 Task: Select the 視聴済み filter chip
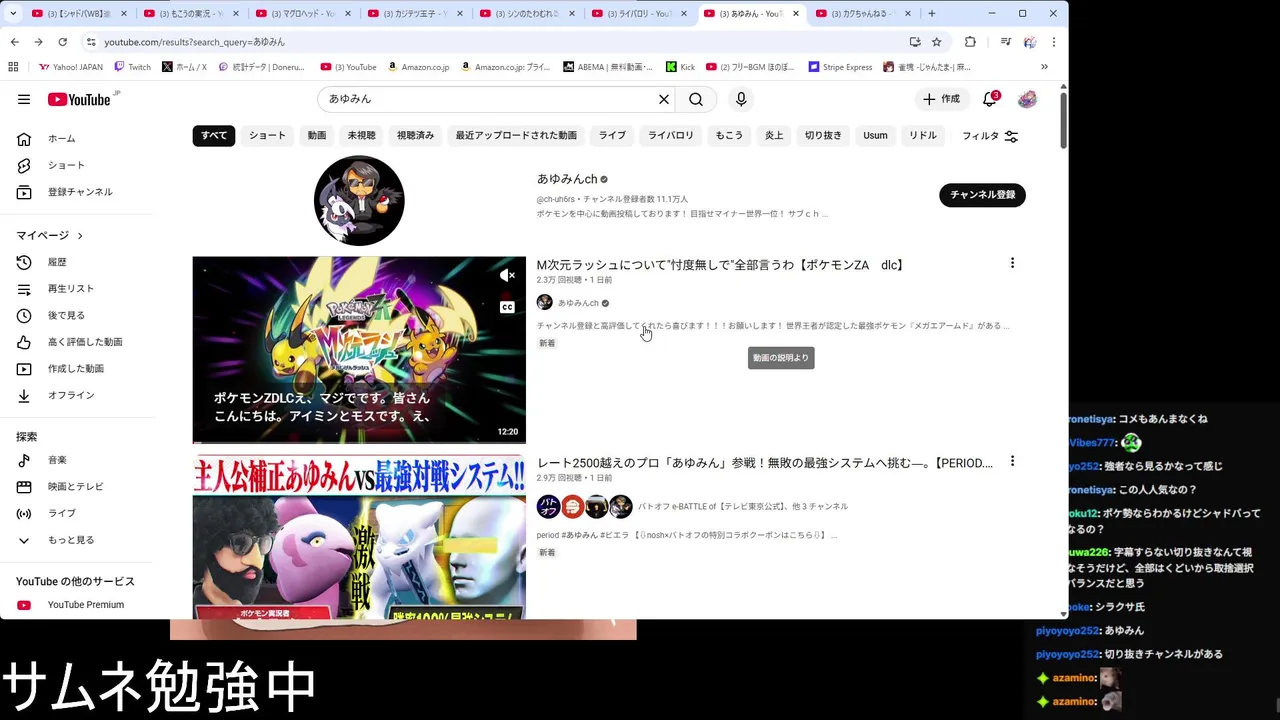tap(416, 136)
